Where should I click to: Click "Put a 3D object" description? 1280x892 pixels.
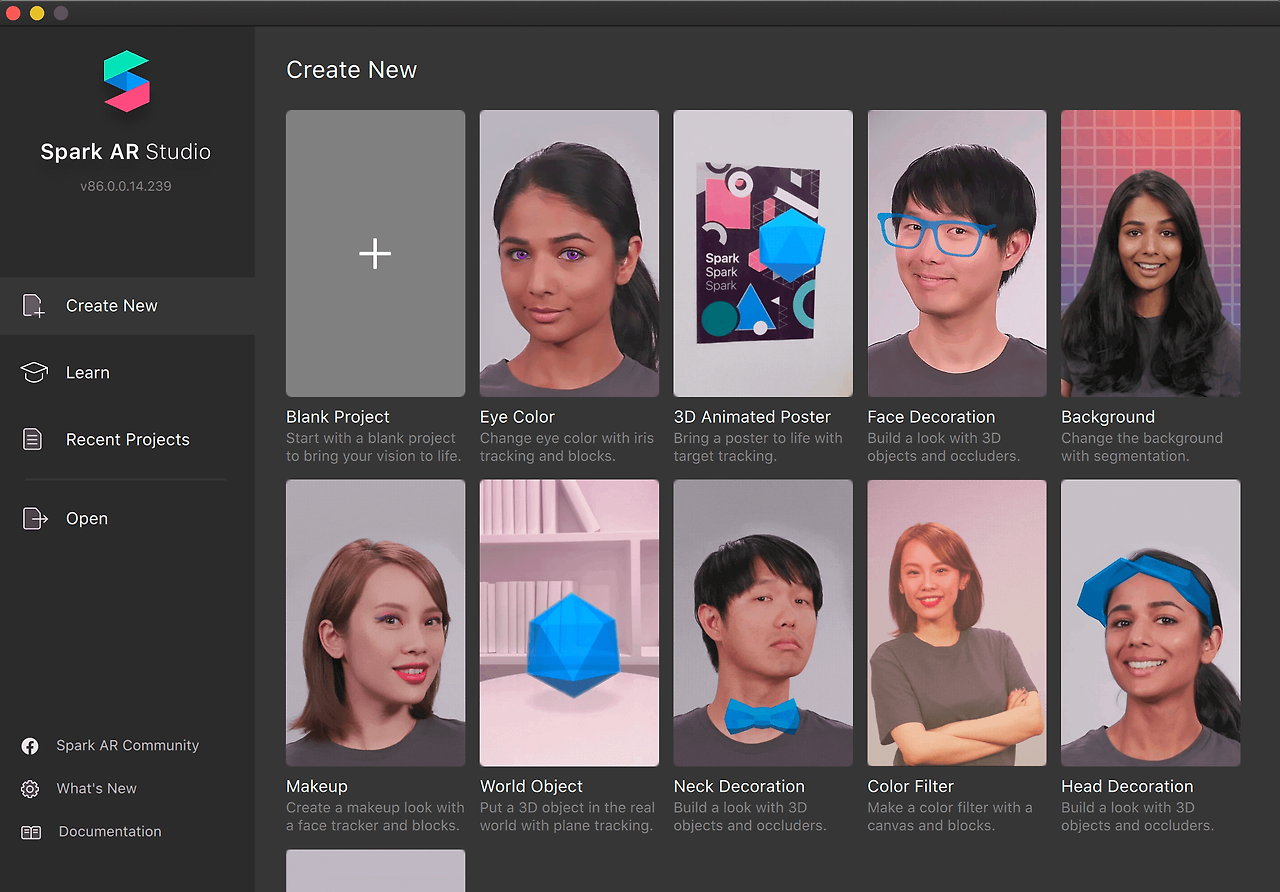(568, 817)
